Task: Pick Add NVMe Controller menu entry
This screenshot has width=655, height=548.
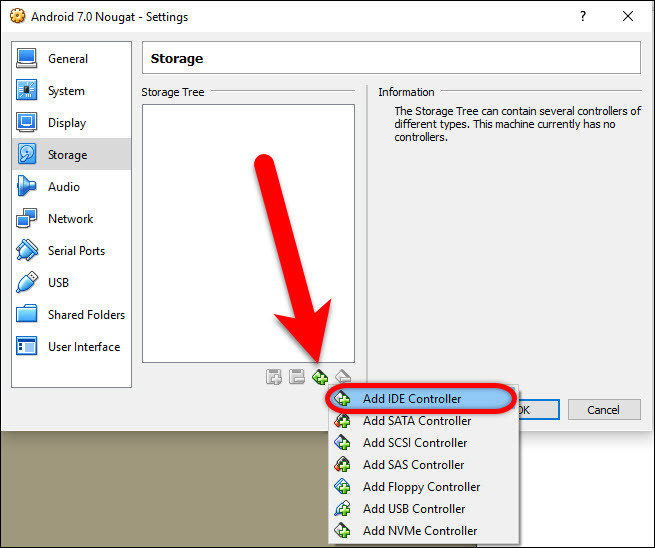Action: click(424, 530)
